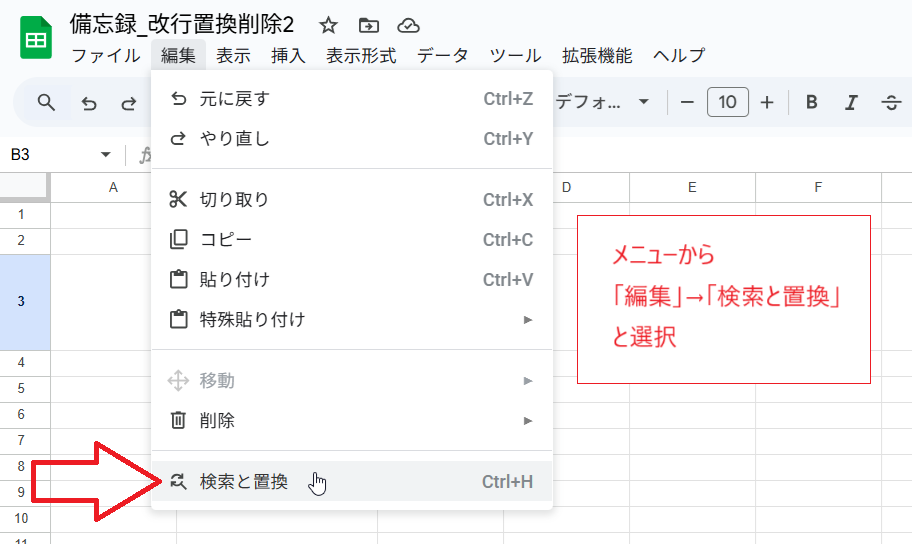Select column F header
Viewport: 912px width, 544px height.
[x=818, y=187]
